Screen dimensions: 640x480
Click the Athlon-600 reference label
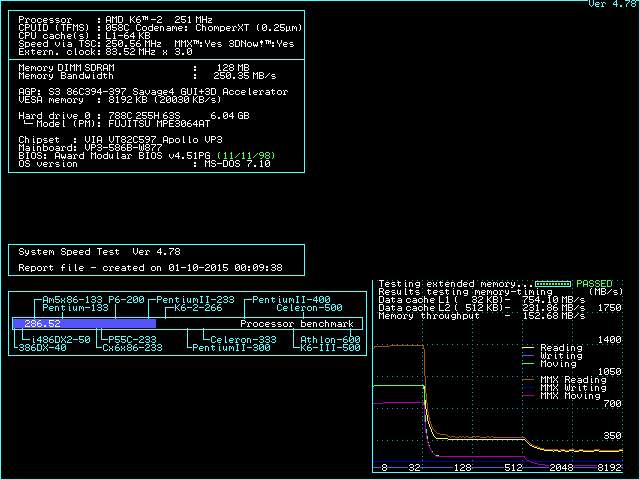click(330, 340)
